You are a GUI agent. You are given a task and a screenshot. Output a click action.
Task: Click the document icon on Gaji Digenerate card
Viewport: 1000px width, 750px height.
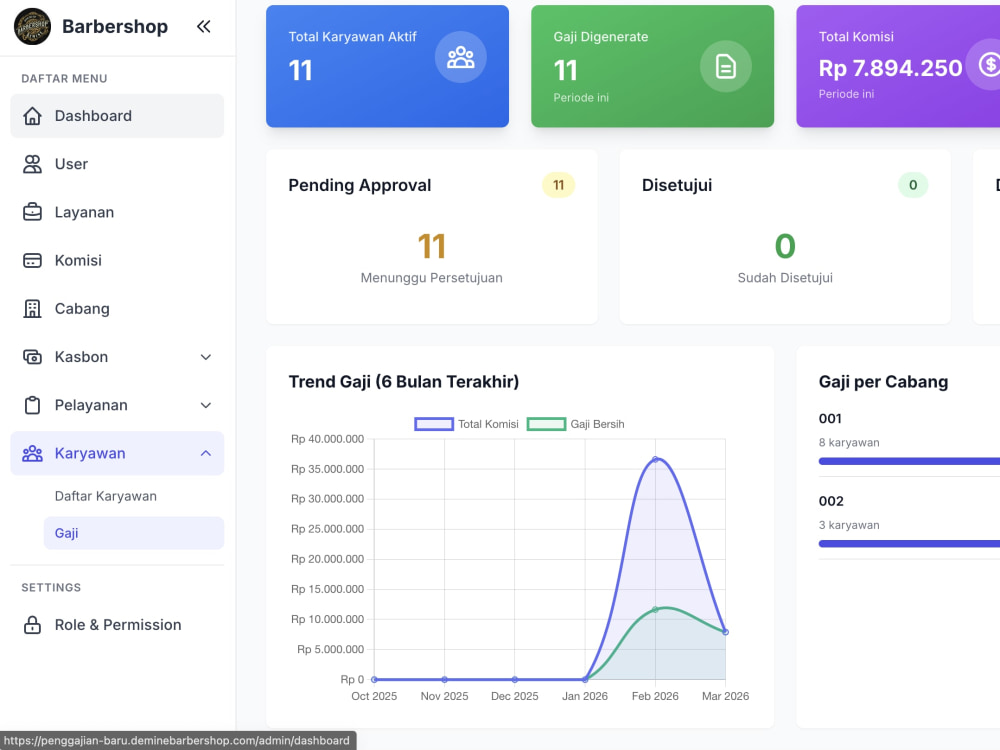(726, 66)
